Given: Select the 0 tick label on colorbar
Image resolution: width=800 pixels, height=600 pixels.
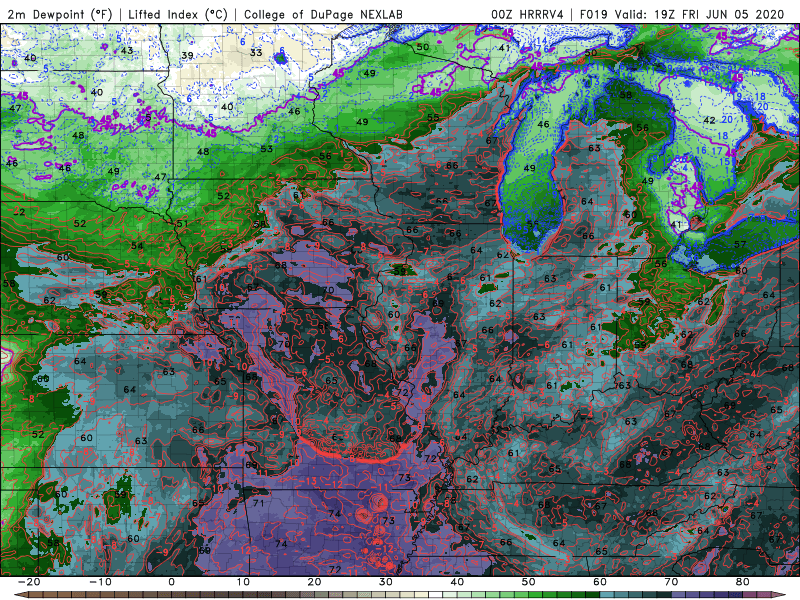Looking at the screenshot, I should 171,582.
